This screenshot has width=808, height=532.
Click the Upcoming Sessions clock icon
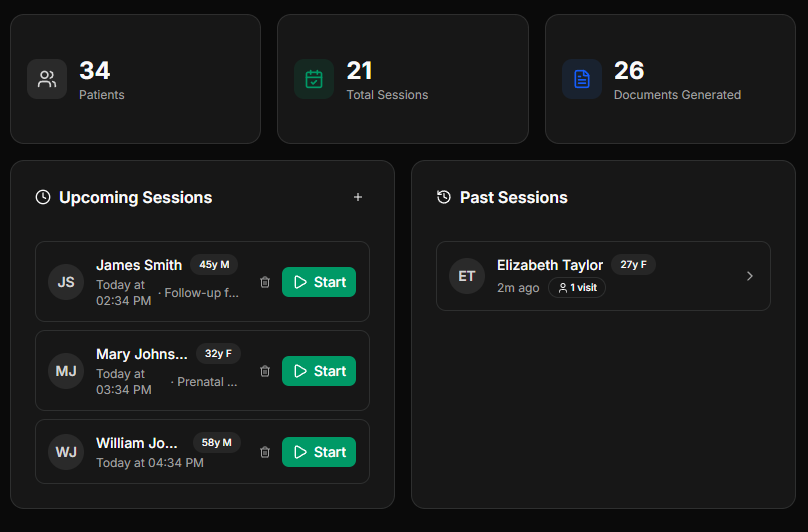coord(43,197)
